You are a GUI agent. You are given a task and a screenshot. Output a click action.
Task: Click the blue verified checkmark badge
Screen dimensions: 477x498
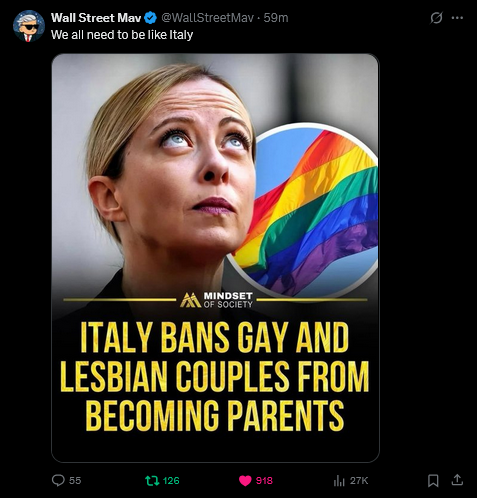[x=150, y=18]
